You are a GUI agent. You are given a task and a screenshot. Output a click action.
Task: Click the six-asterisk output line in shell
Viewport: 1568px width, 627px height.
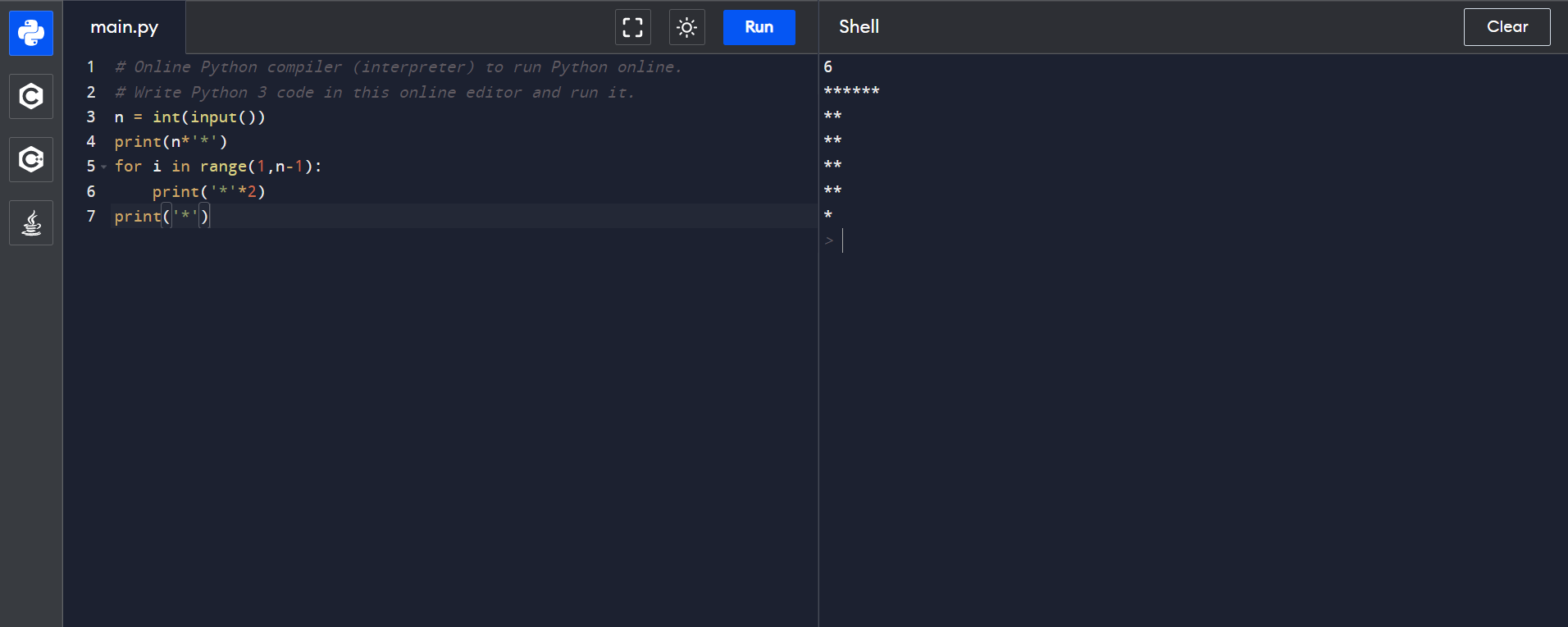(851, 91)
